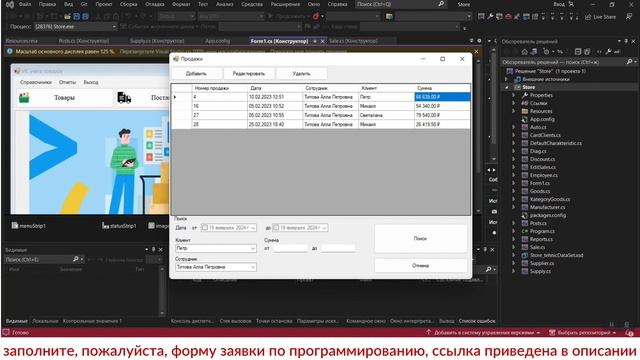Collapse the Store project node
Viewport: 640px width, 360px height.
coord(507,87)
